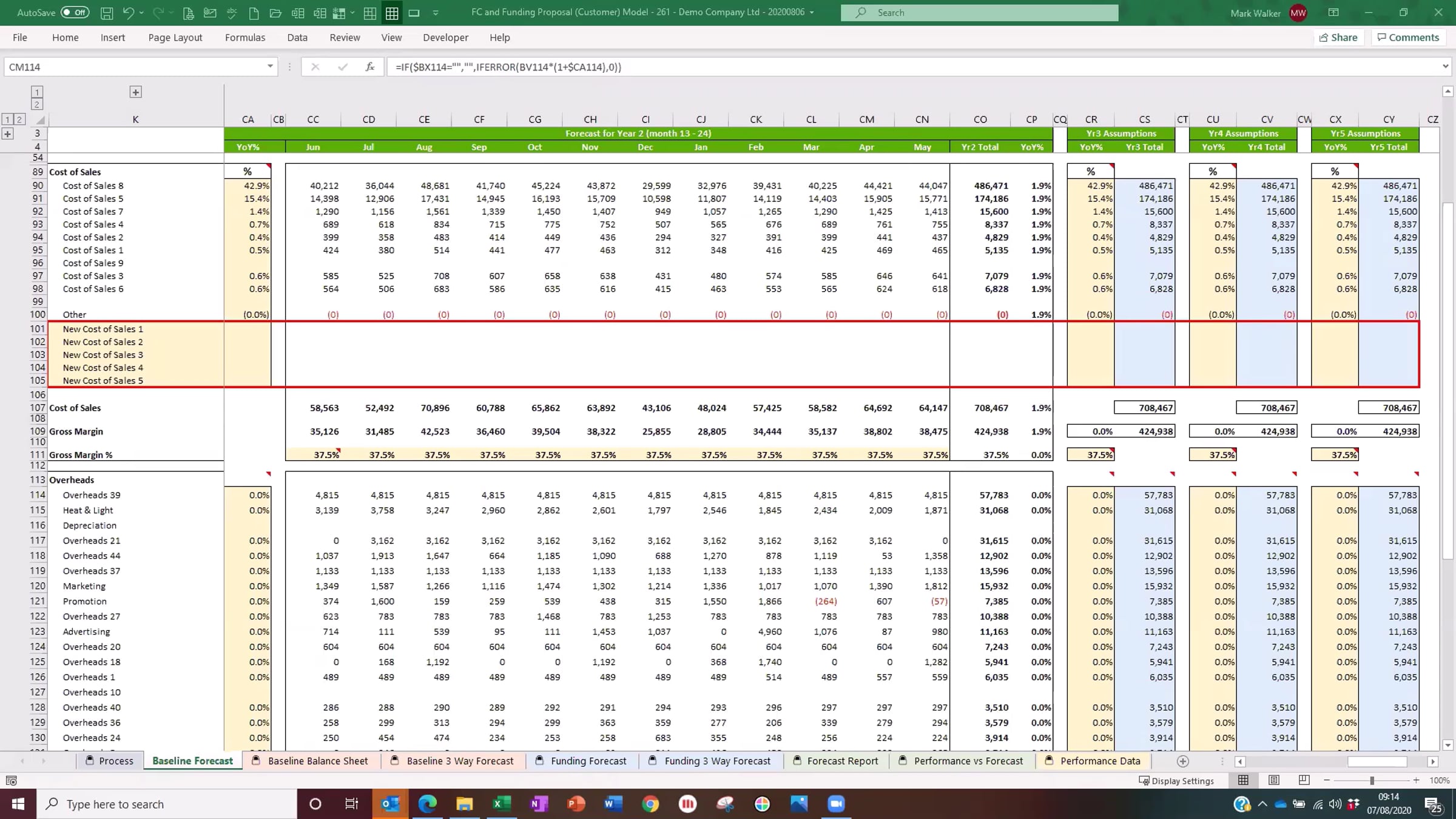Open the Name Box dropdown
The image size is (1456, 819).
(270, 67)
